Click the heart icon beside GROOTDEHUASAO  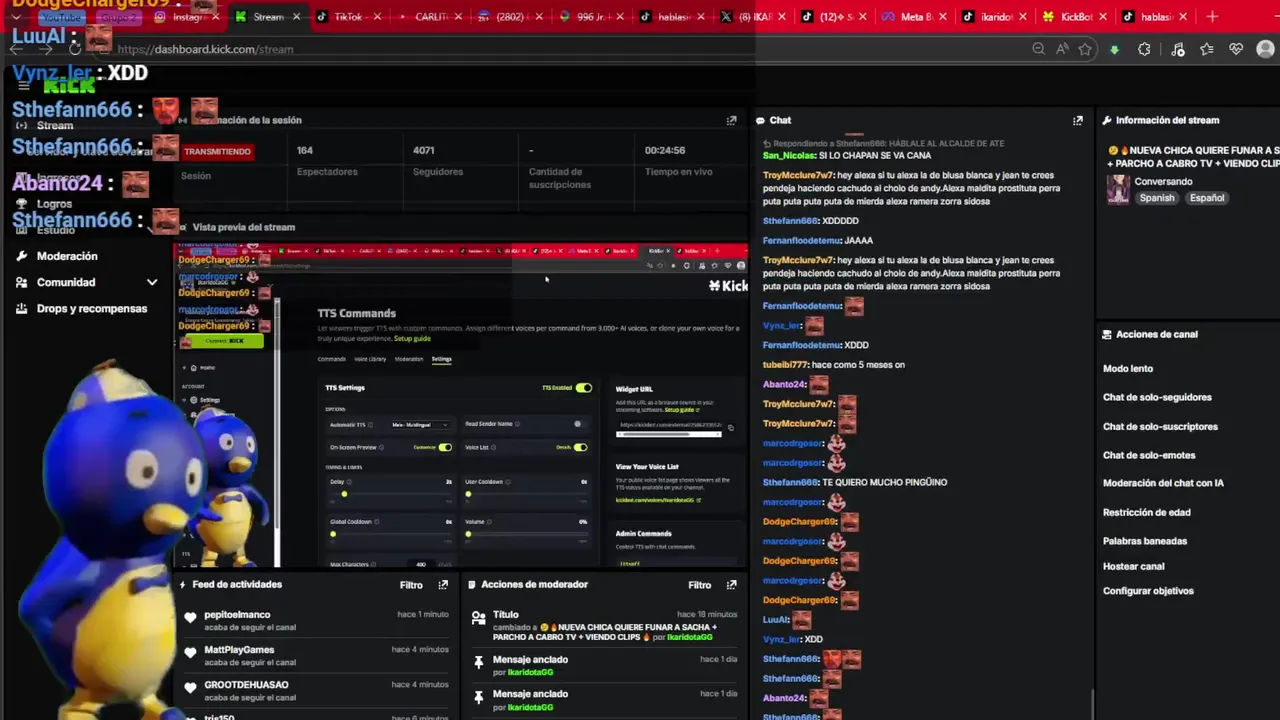190,688
